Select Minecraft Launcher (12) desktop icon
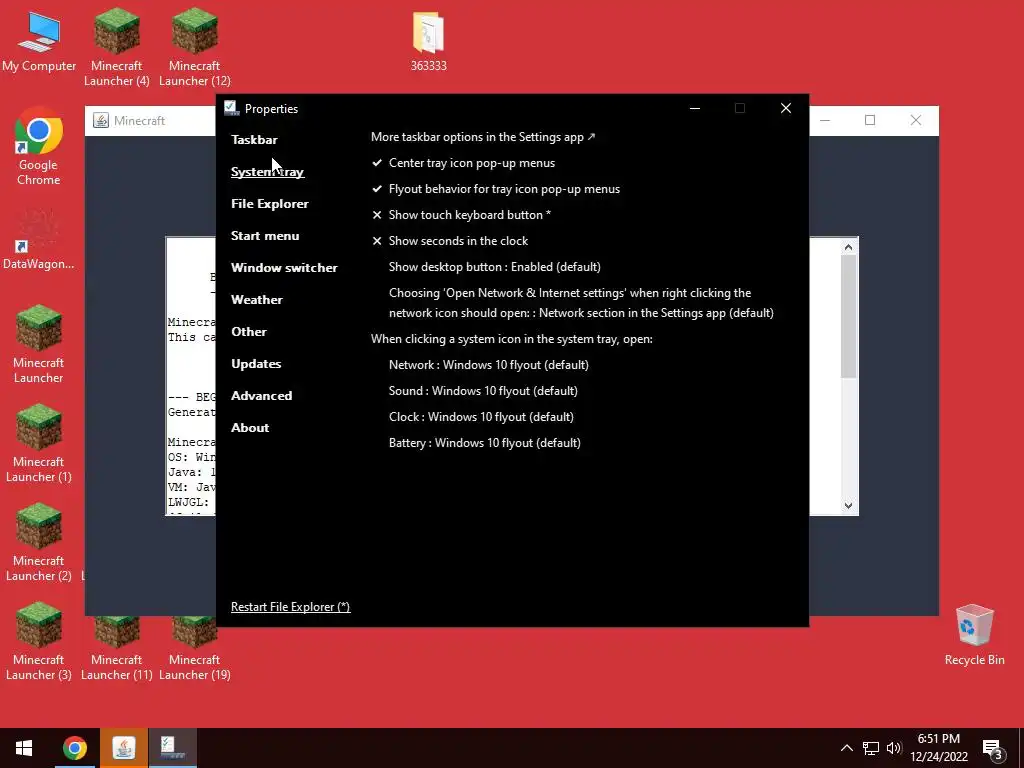Viewport: 1024px width, 768px height. pos(195,47)
